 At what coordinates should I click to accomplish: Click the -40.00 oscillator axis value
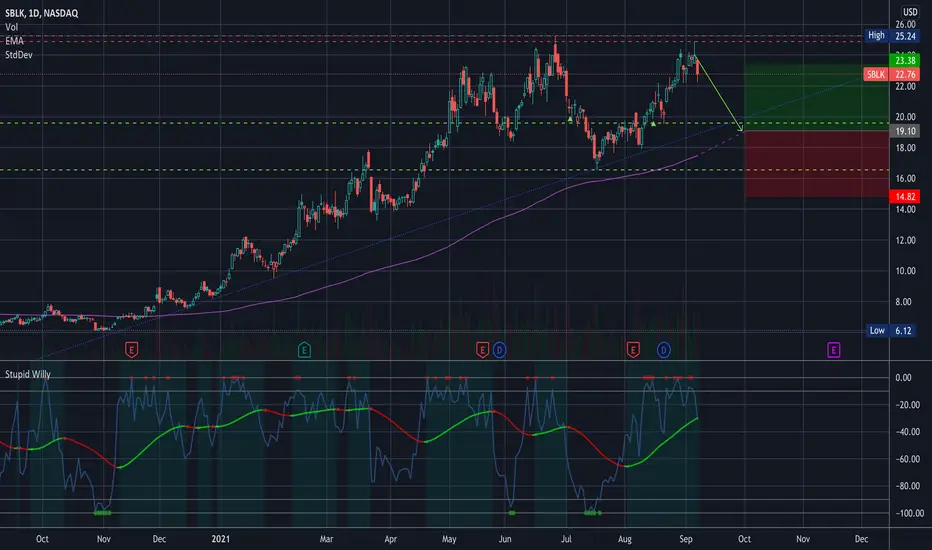click(906, 432)
